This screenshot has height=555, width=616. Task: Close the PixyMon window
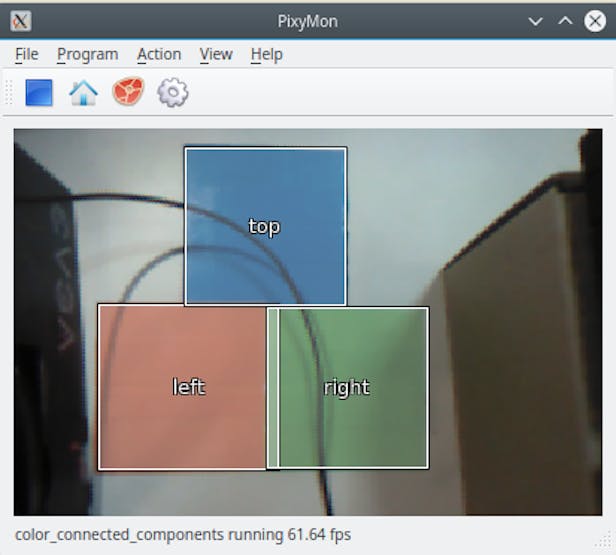(595, 21)
